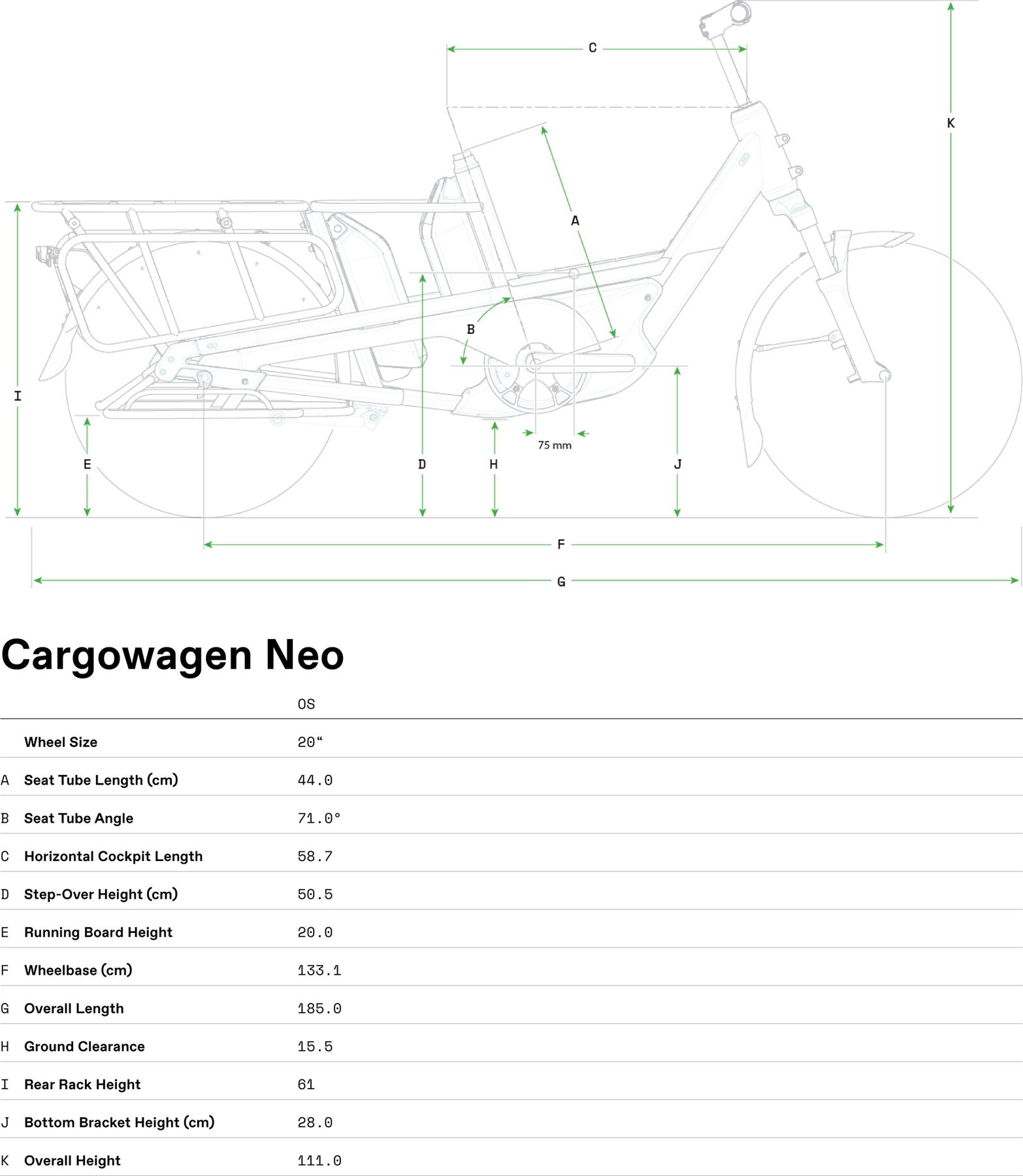The width and height of the screenshot is (1023, 1176).
Task: Click dimension label F on wheelbase line
Action: (x=561, y=544)
